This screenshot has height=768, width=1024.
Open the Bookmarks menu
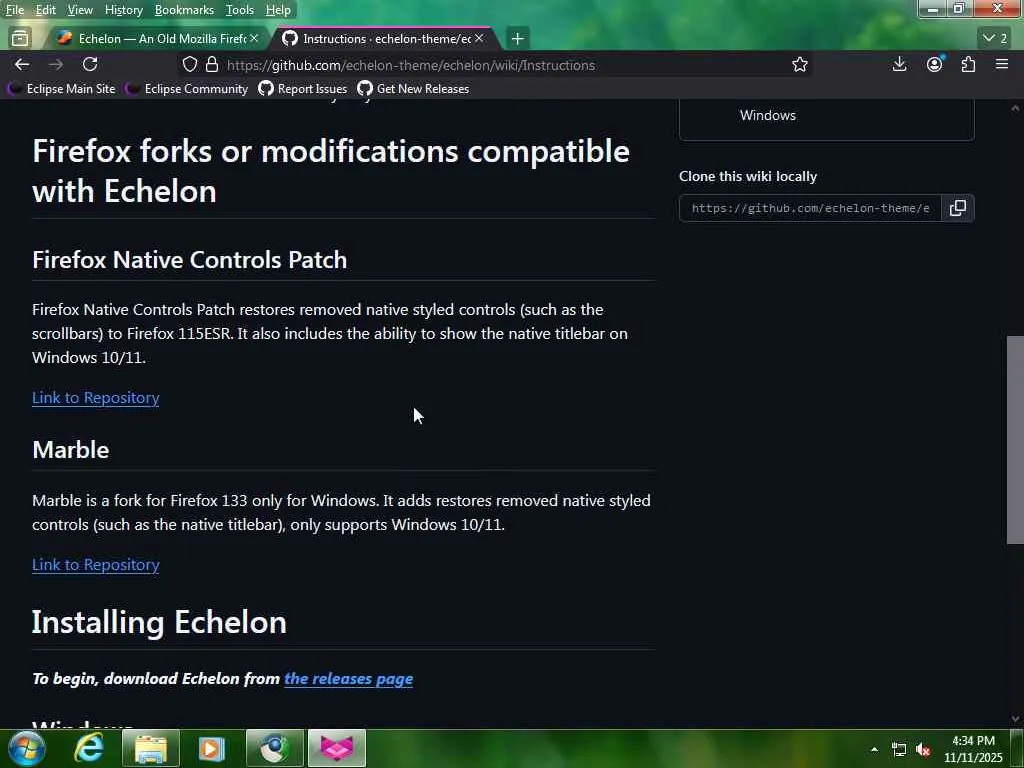tap(184, 10)
